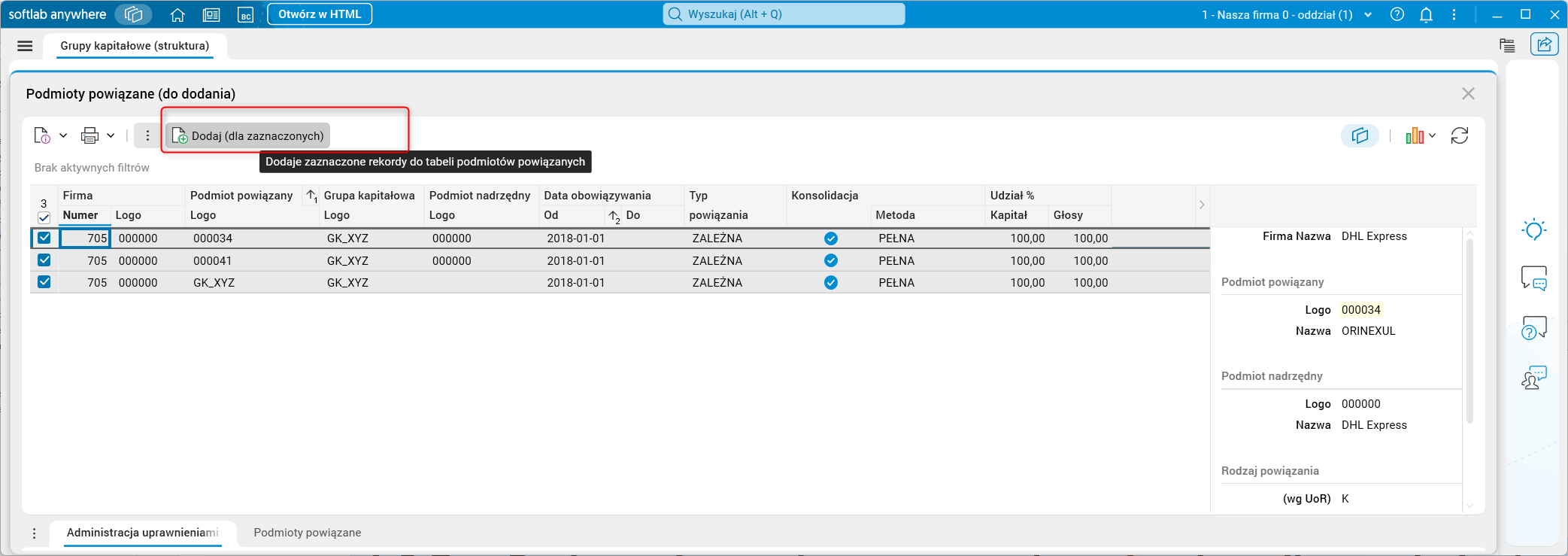Open bottom tab bar three-dot menu

point(34,533)
